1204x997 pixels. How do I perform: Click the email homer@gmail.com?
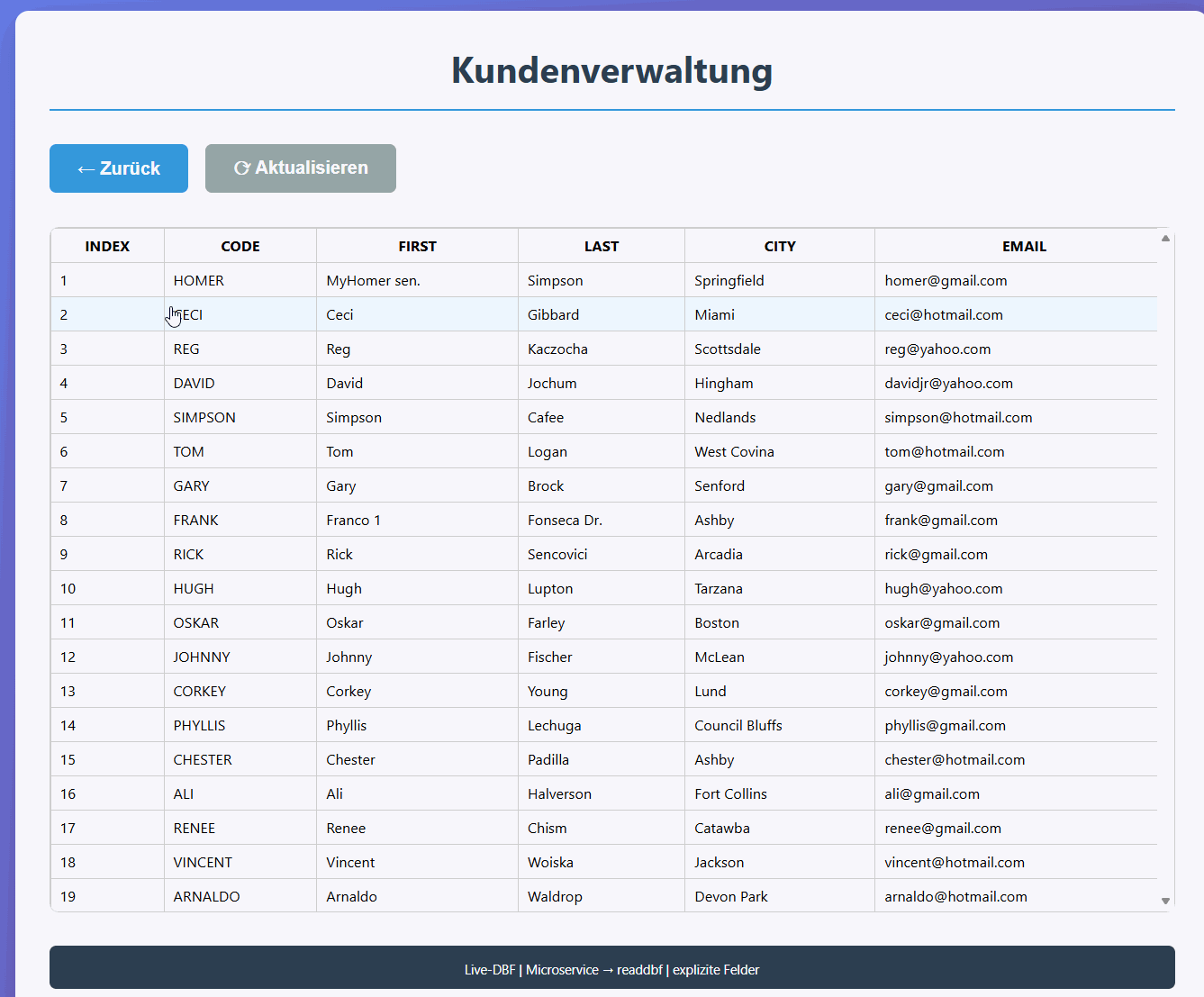click(946, 280)
